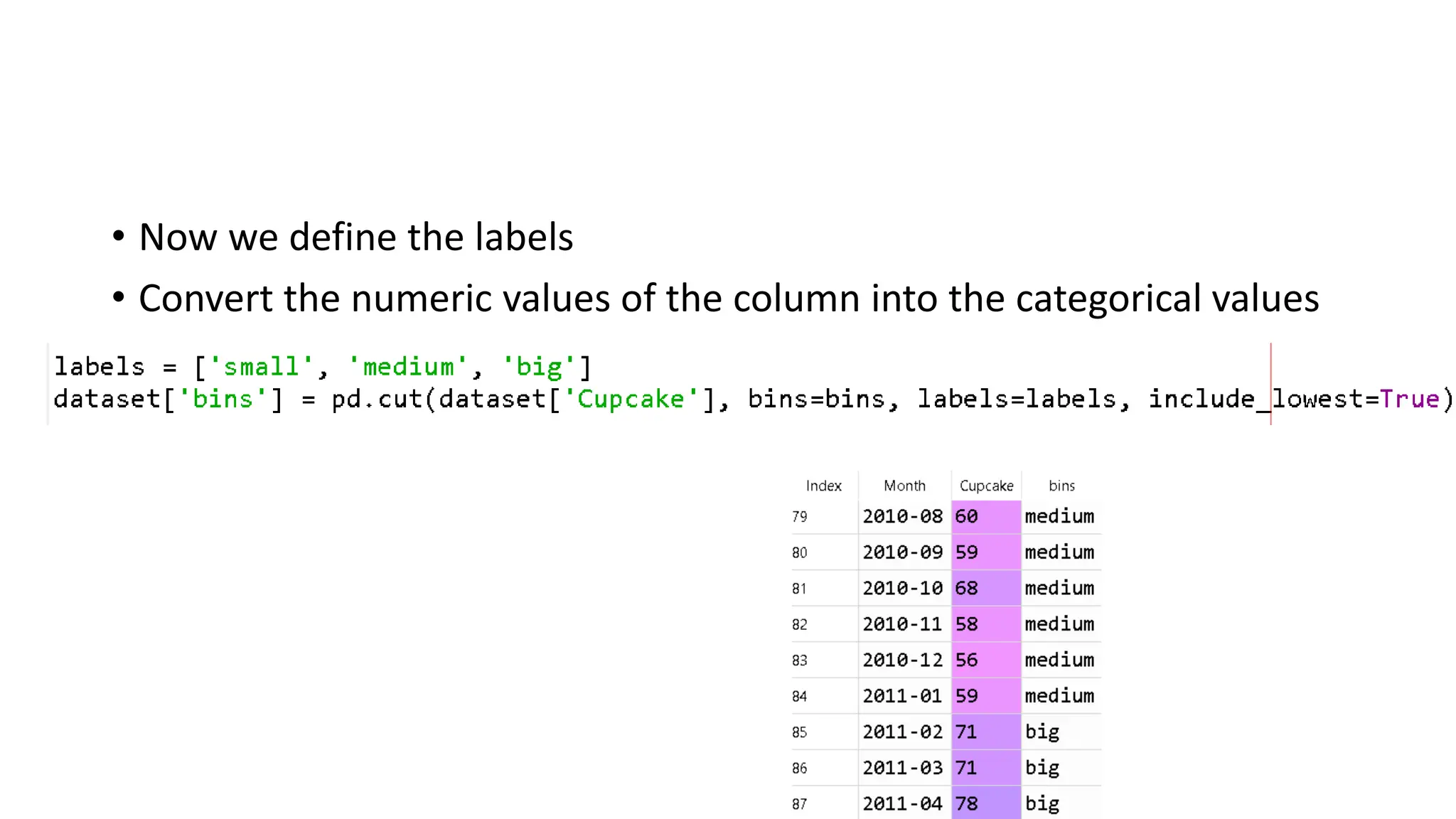The width and height of the screenshot is (1456, 819).
Task: Select row index 83
Action: [x=800, y=660]
